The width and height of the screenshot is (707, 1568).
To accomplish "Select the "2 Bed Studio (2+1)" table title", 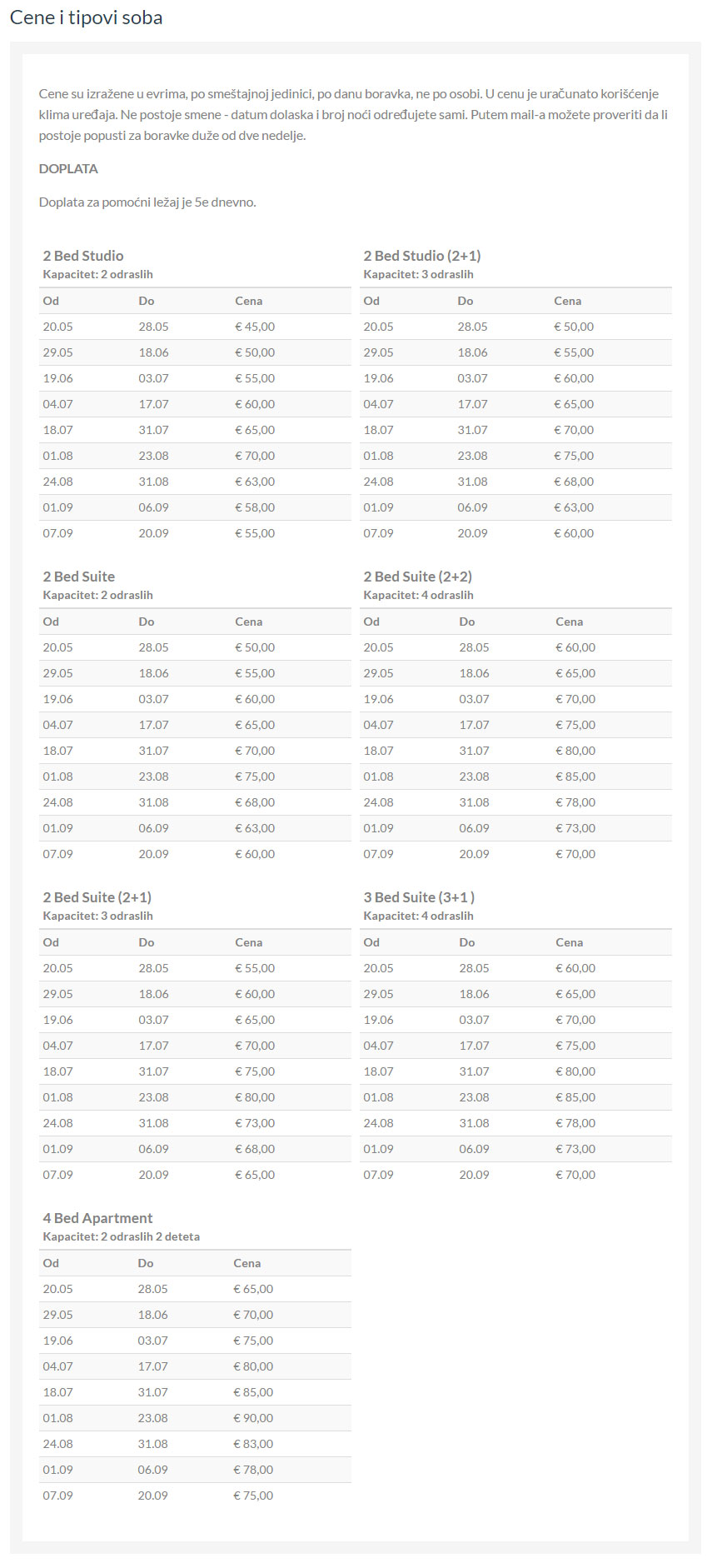I will (421, 256).
